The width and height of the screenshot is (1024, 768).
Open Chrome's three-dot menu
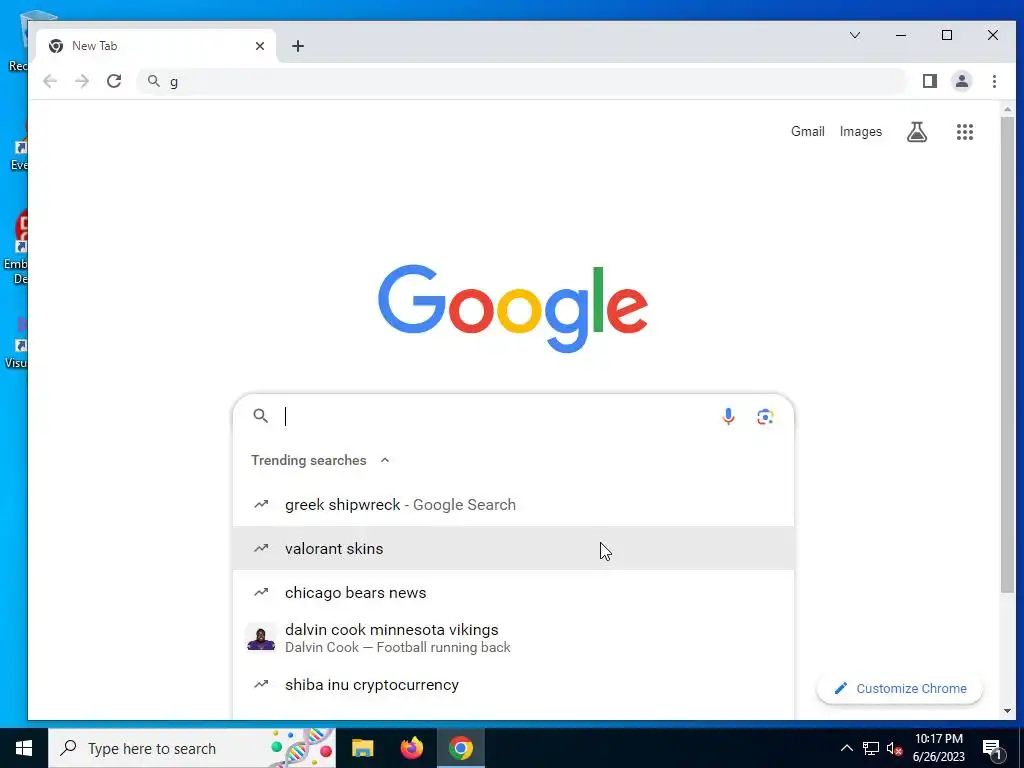[994, 81]
